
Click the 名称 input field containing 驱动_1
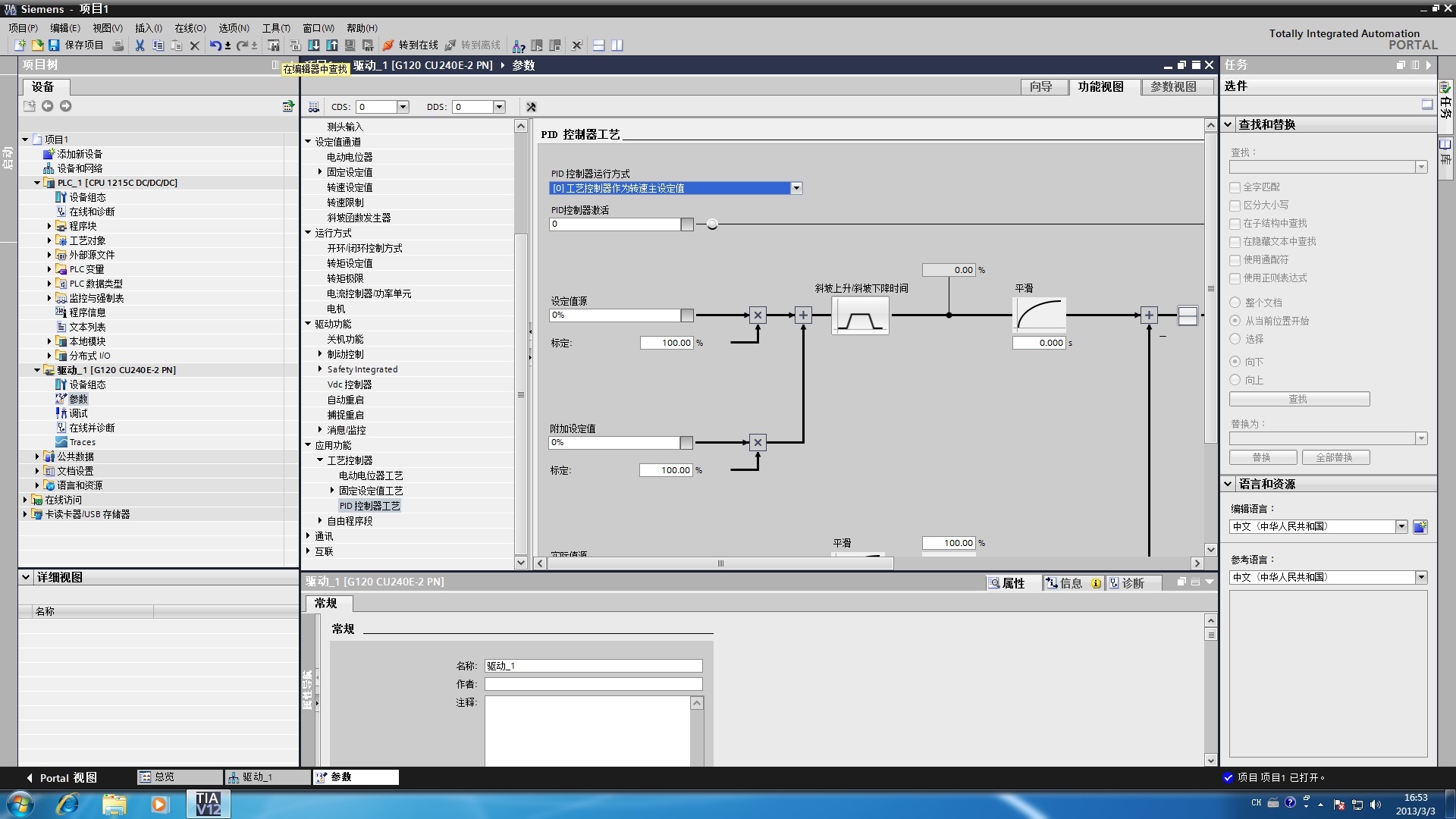(x=593, y=666)
